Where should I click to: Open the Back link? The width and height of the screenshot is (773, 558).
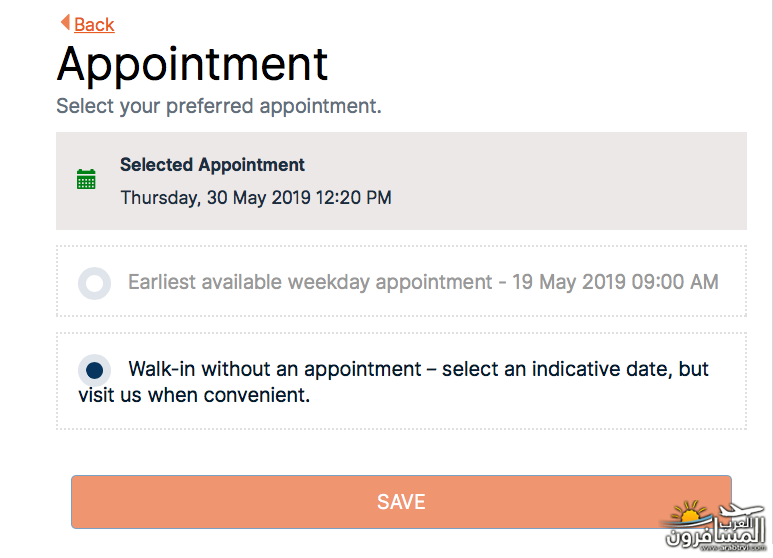coord(94,24)
